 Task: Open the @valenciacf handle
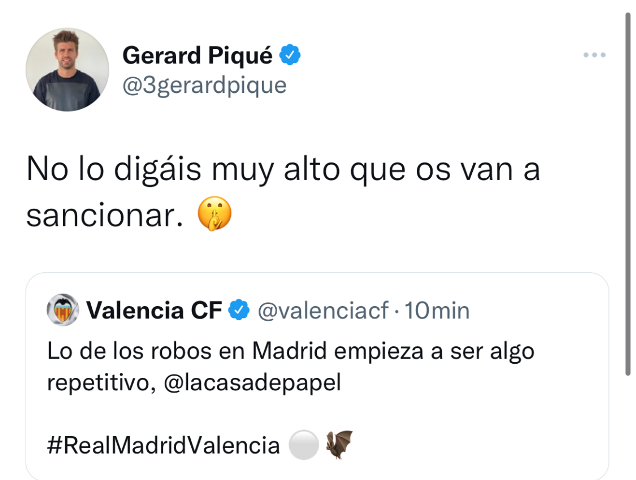322,311
